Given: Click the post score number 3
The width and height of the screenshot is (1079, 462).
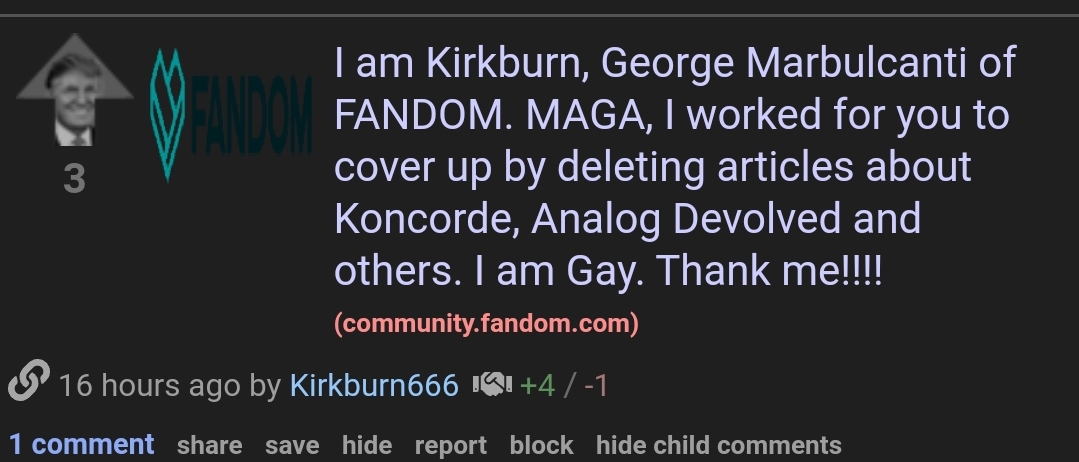Looking at the screenshot, I should click(x=74, y=179).
